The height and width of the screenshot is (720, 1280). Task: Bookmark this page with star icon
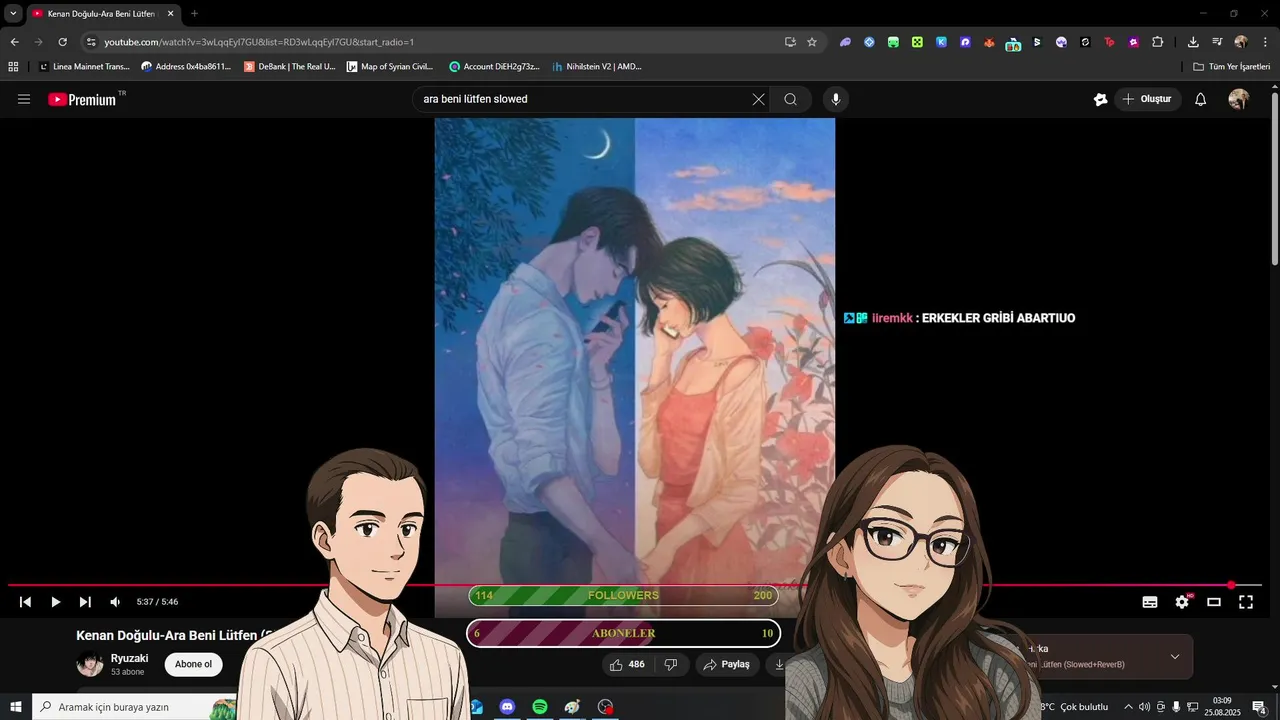(812, 42)
